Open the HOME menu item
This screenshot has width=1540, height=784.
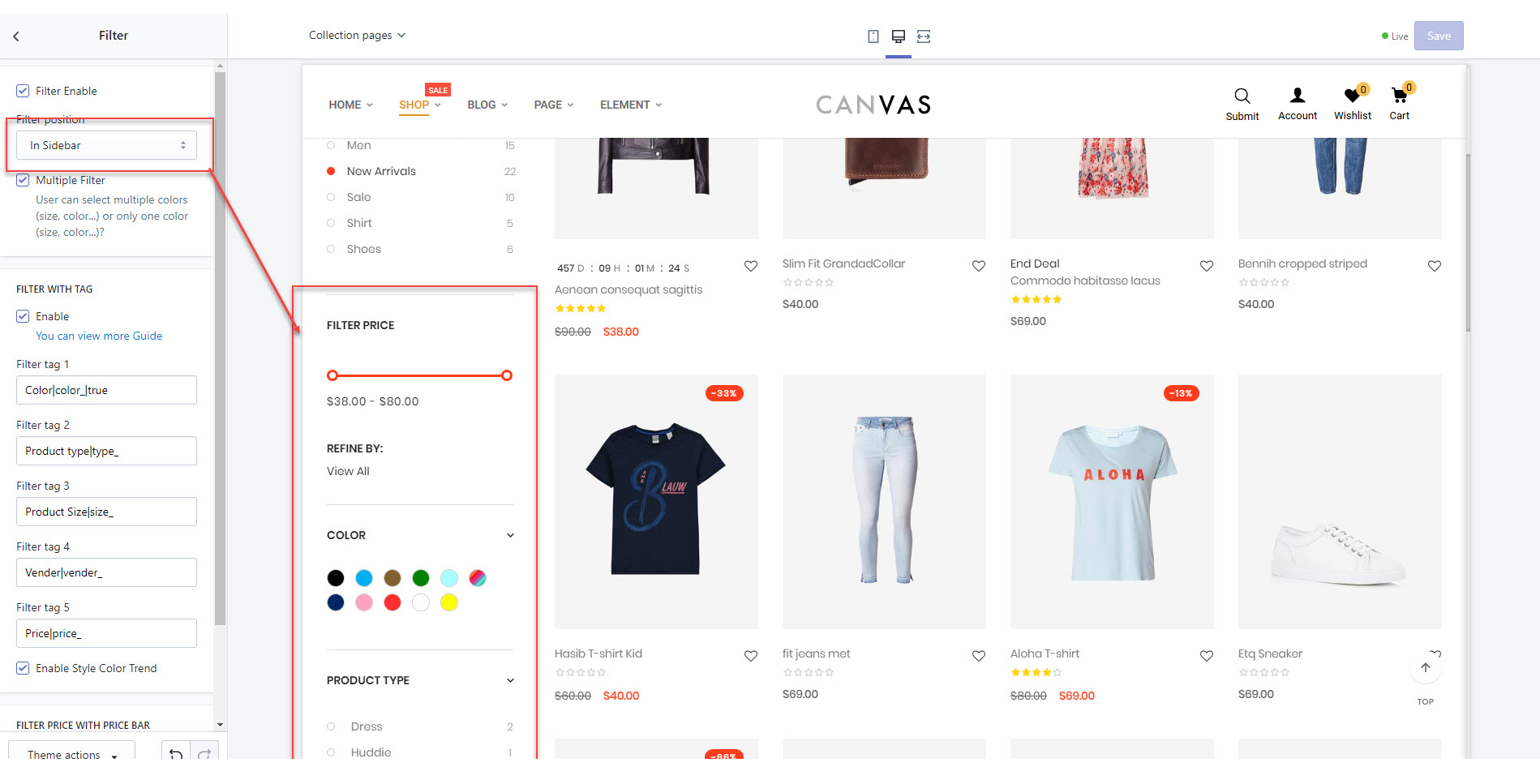coord(350,105)
